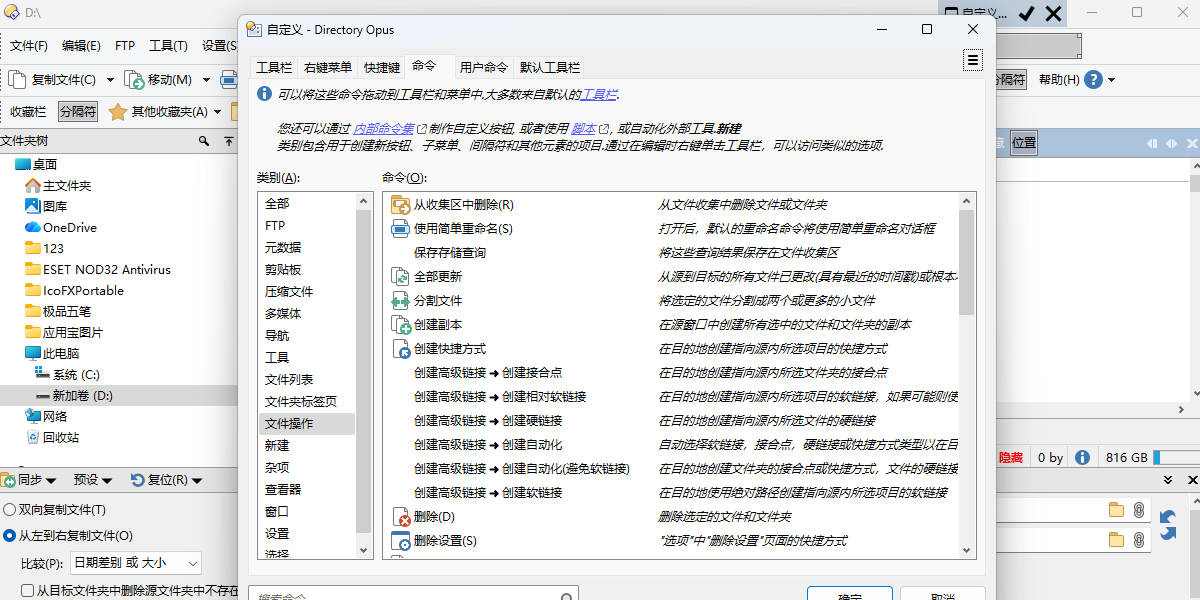Screen dimensions: 1200x600
Task: Follow the 脚本 link in description
Action: pos(584,129)
